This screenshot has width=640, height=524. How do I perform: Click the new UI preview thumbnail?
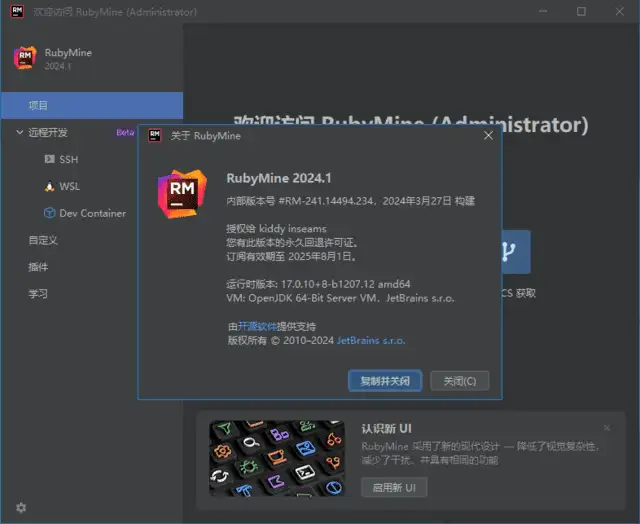click(277, 458)
